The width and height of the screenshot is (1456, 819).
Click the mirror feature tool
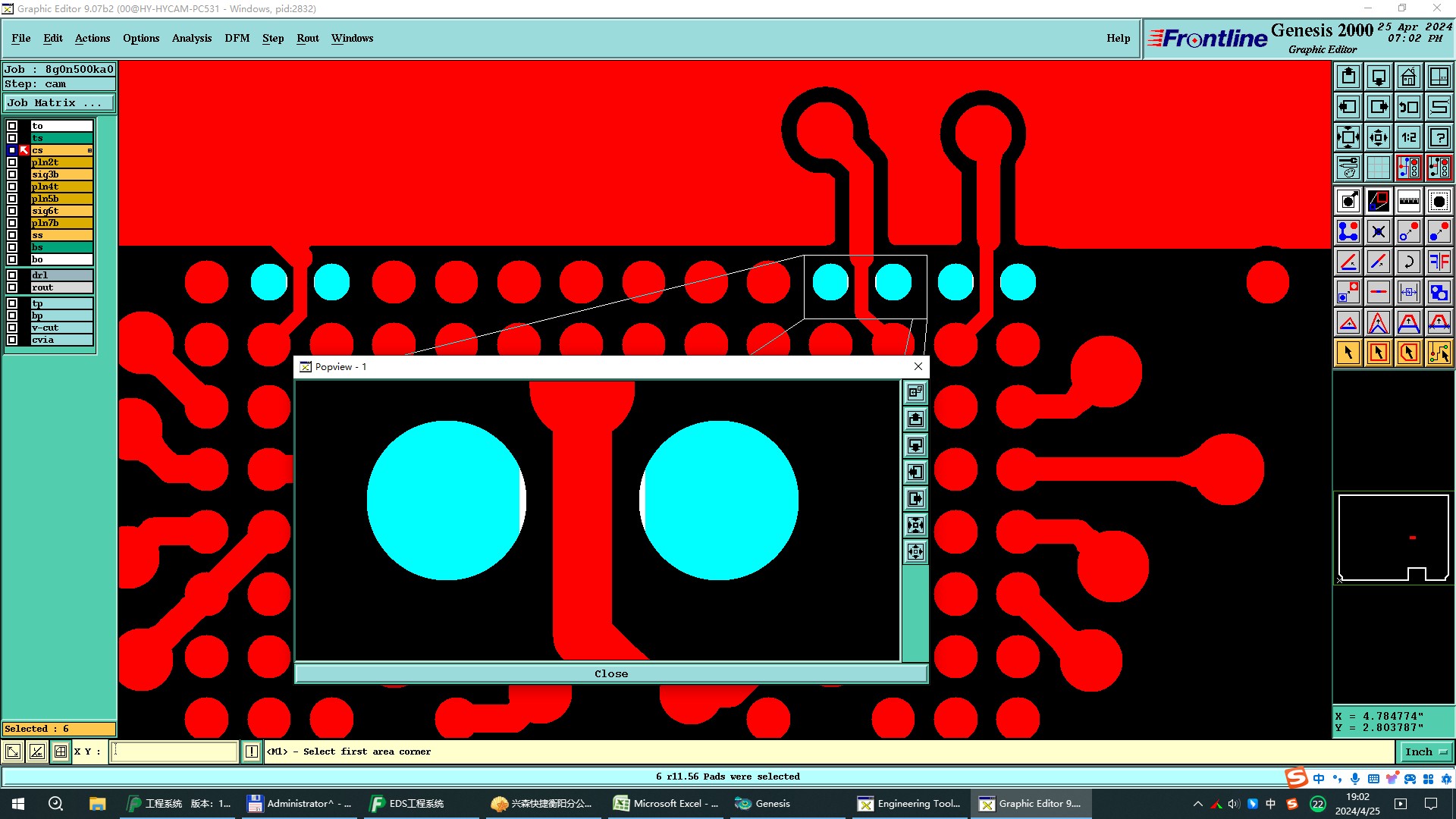(1439, 262)
